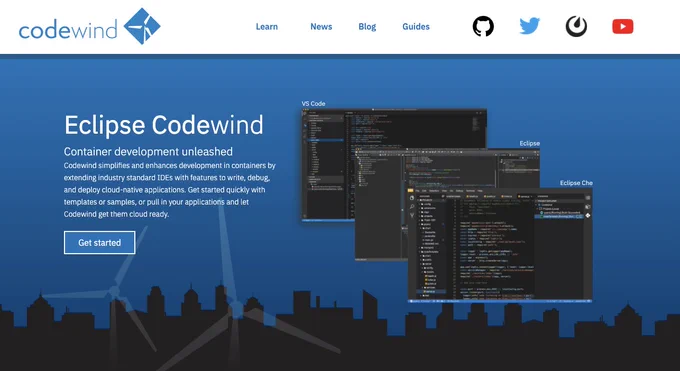
Task: Click the Codewind logo in header
Action: pyautogui.click(x=90, y=26)
